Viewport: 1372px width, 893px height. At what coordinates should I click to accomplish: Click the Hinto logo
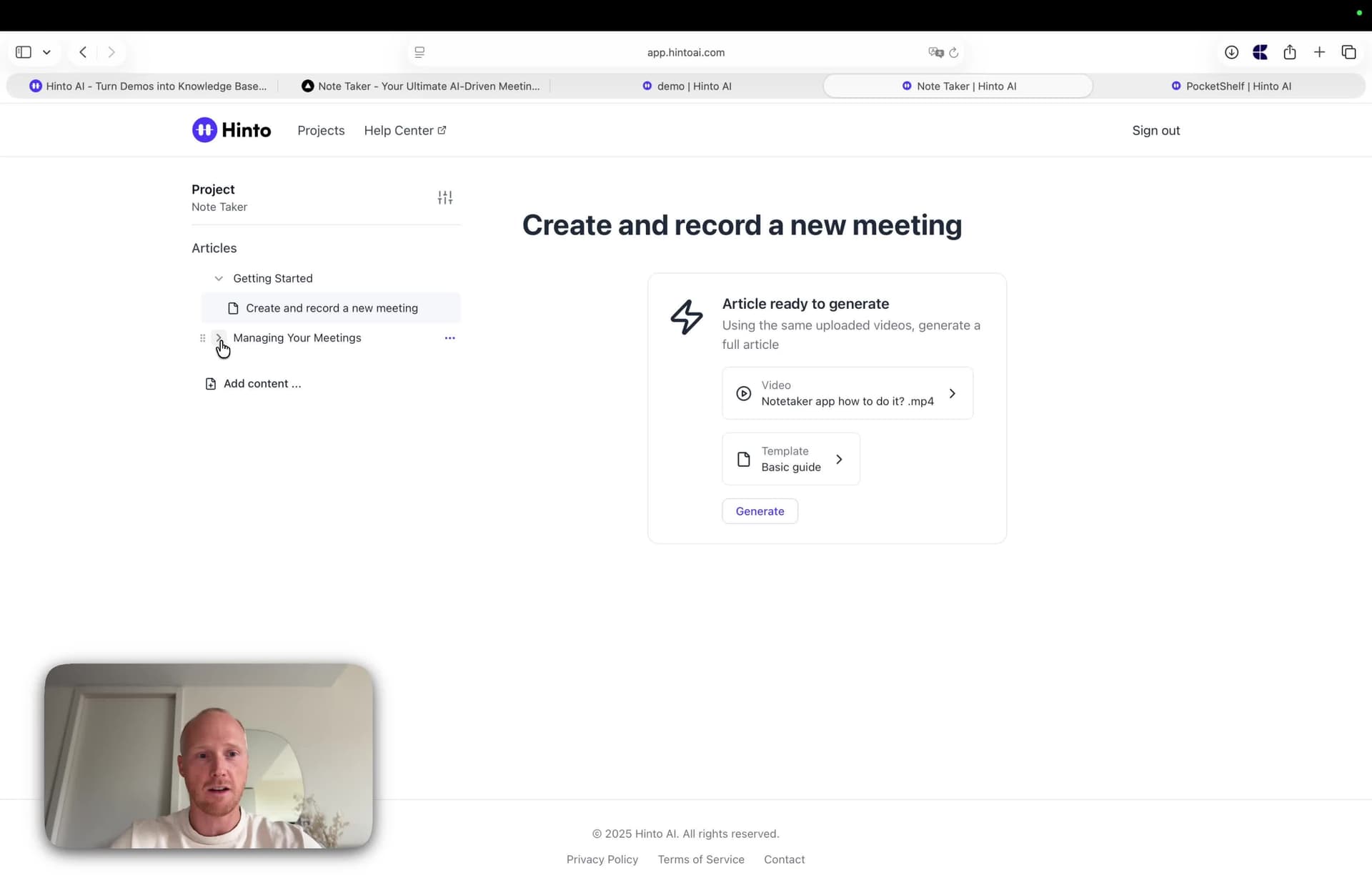coord(232,130)
